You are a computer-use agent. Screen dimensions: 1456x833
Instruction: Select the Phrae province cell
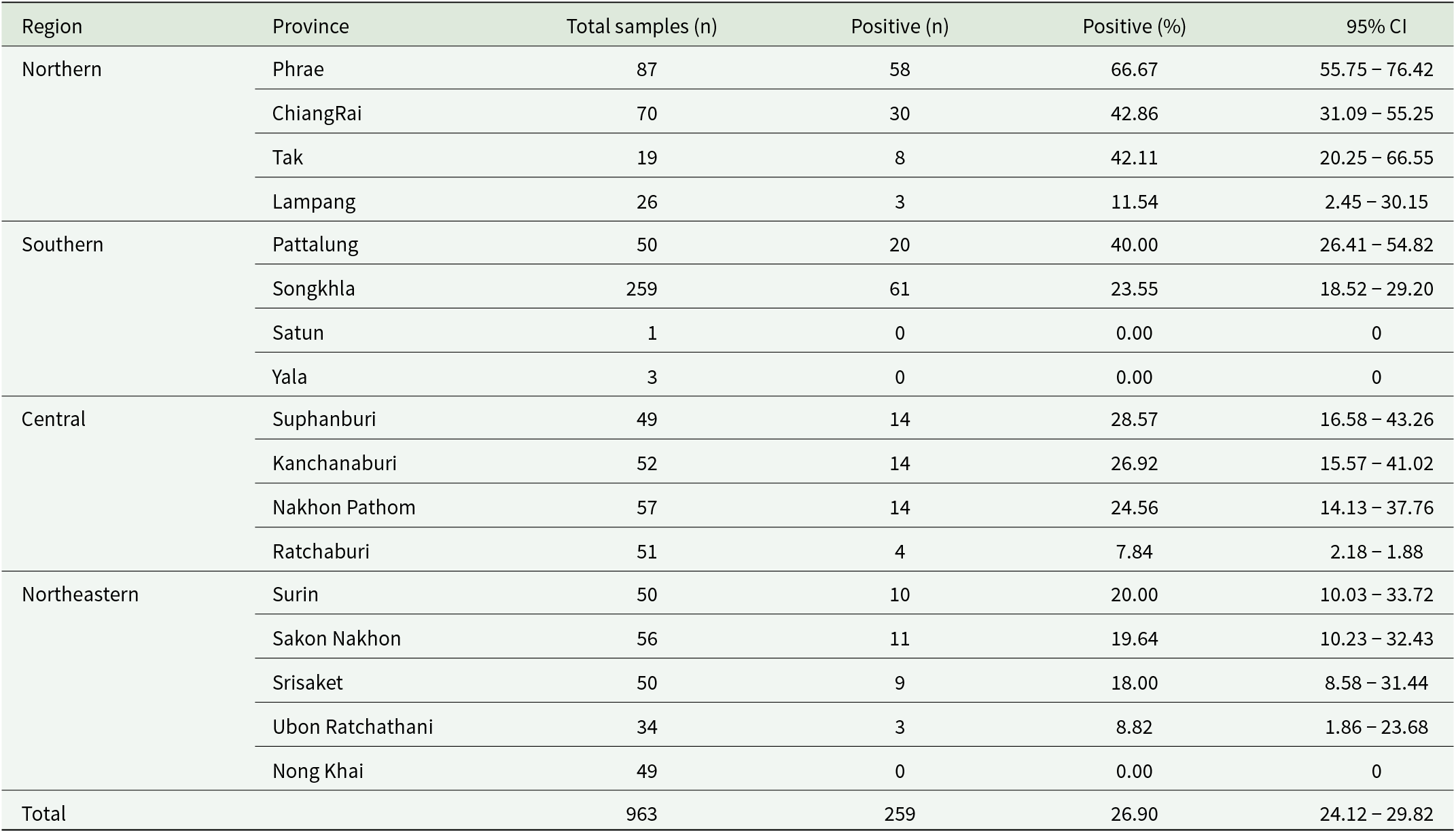click(x=298, y=69)
